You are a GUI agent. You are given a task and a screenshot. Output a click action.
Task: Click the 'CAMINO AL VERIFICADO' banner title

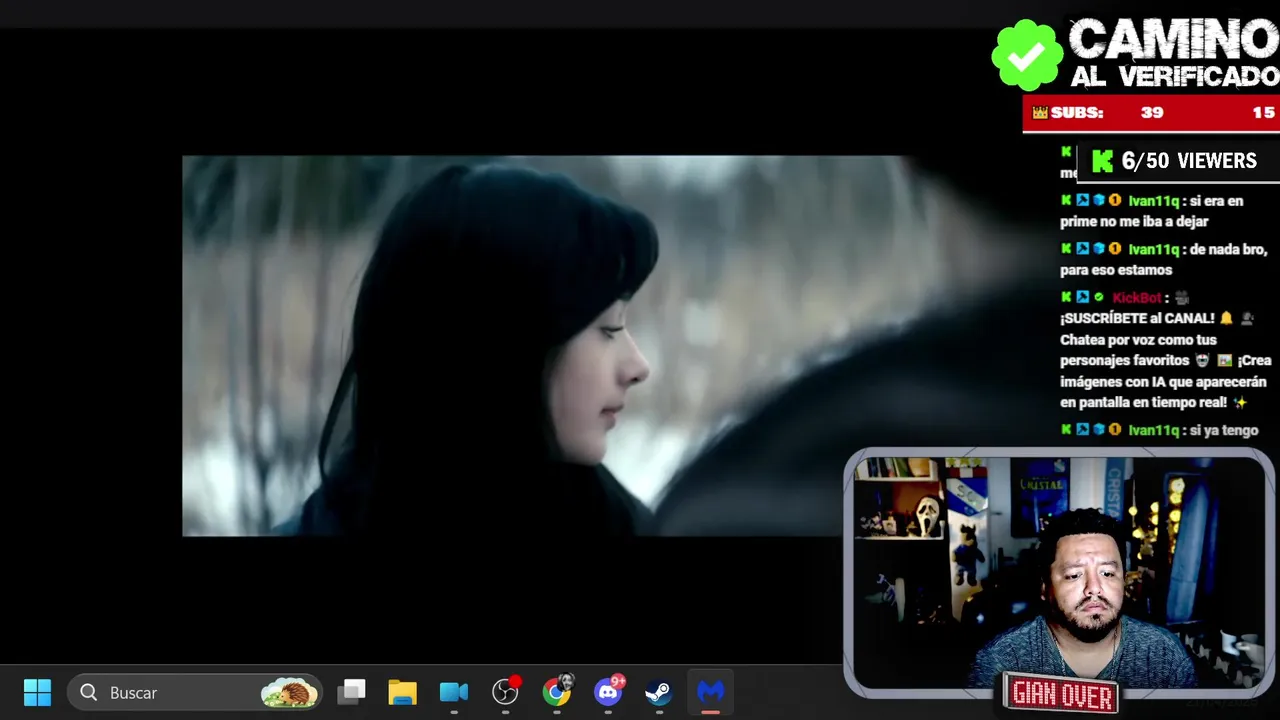1174,54
